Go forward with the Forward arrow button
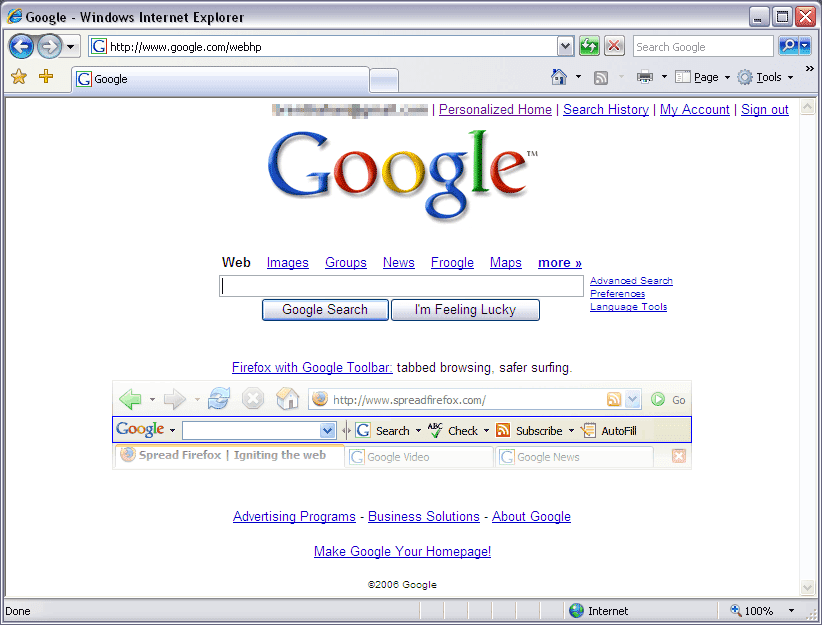 49,47
